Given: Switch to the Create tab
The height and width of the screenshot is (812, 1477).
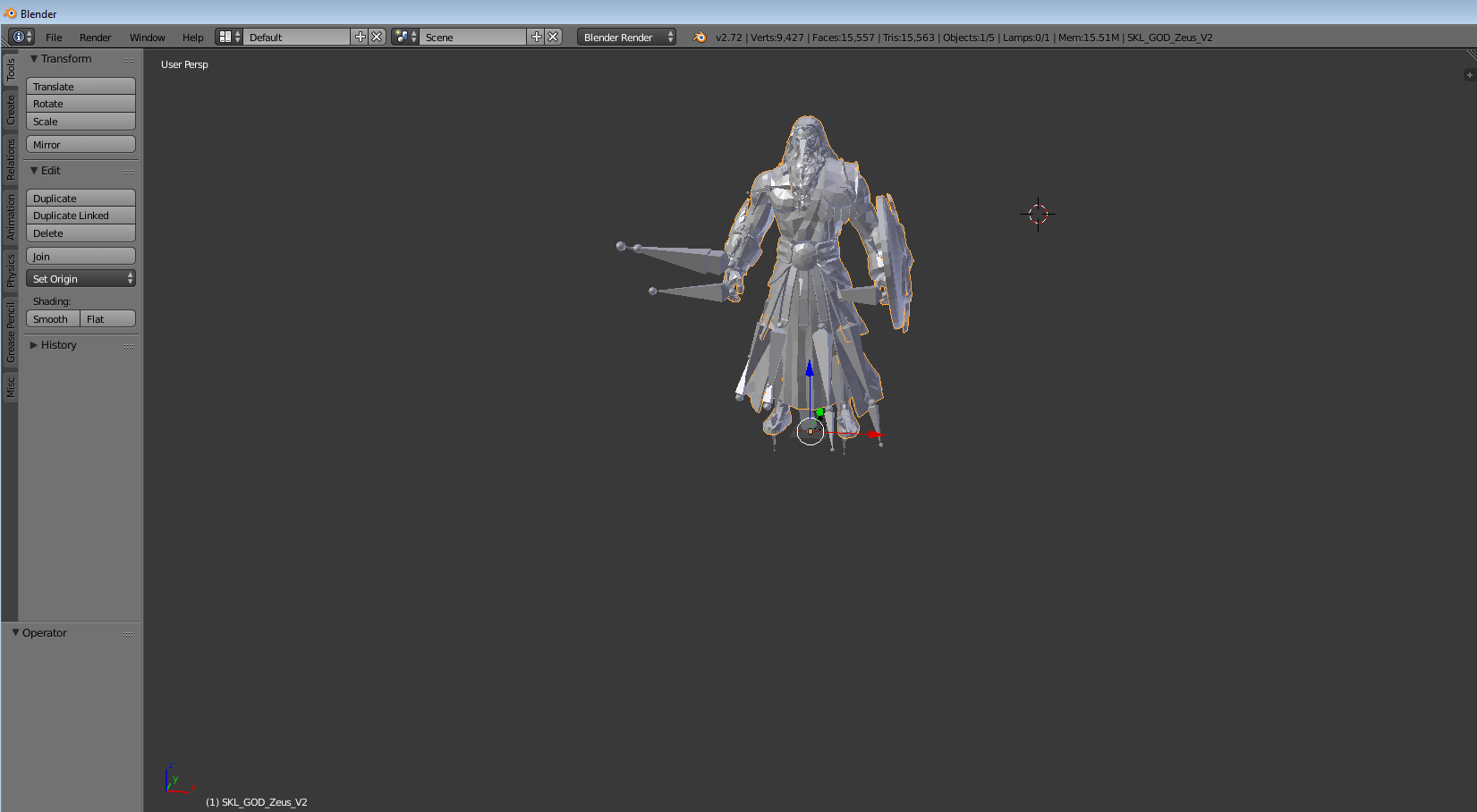Looking at the screenshot, I should click(11, 109).
